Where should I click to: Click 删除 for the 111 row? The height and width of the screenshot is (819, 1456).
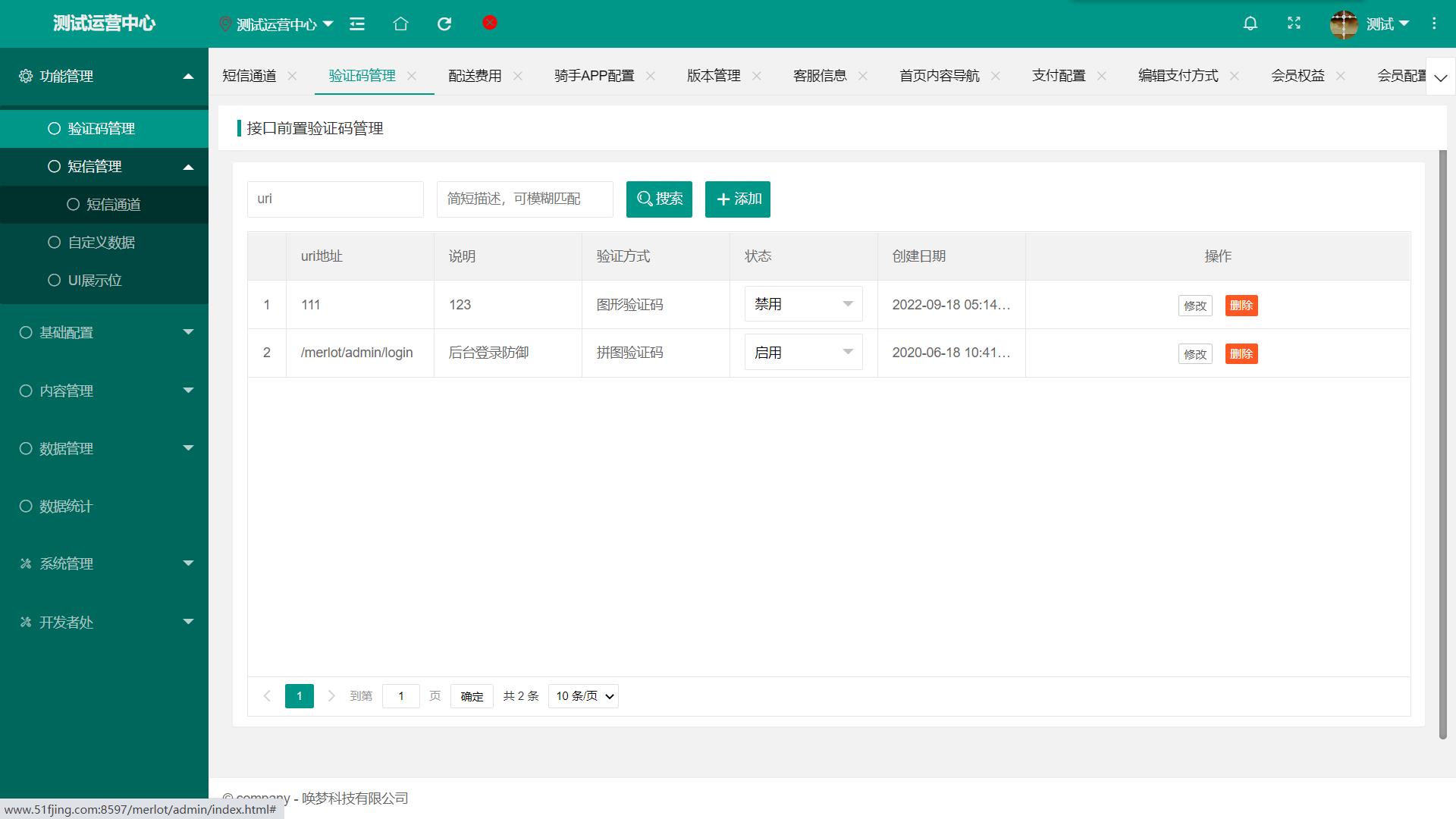1241,306
